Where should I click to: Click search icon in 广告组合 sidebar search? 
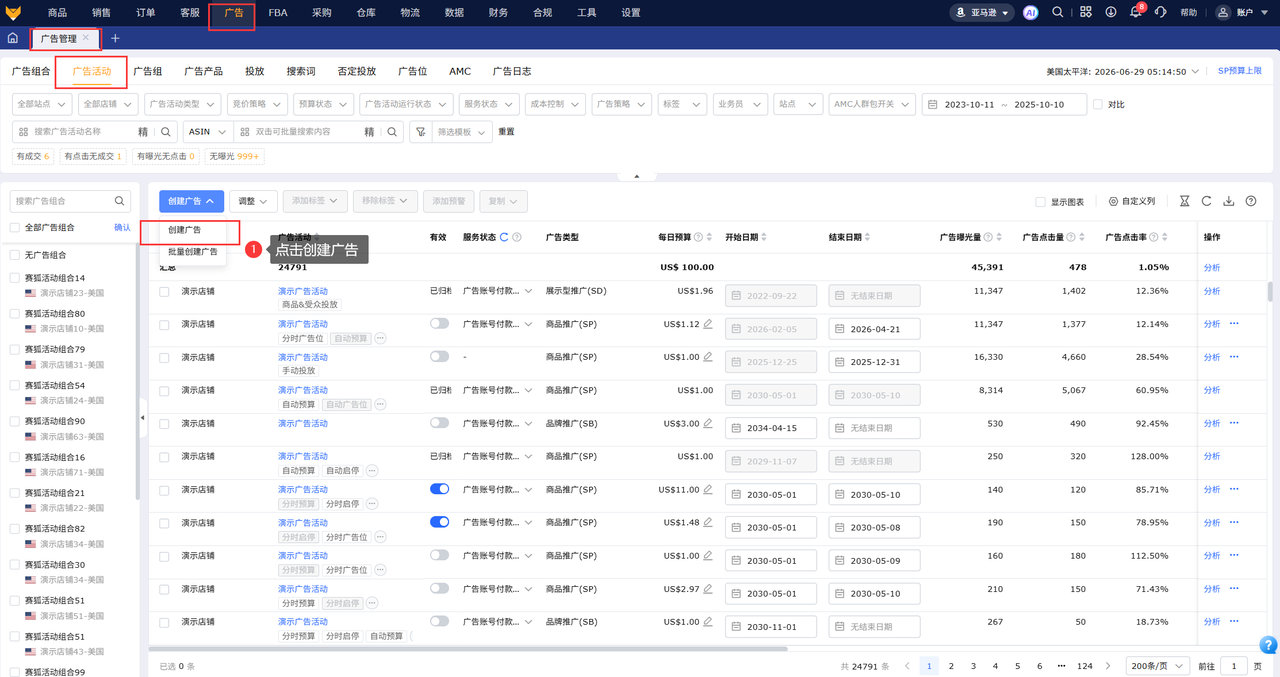[x=120, y=201]
